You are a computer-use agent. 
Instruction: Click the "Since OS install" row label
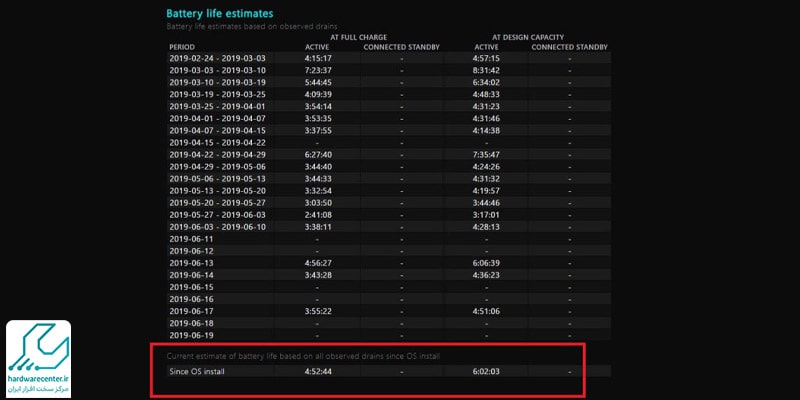pos(197,371)
